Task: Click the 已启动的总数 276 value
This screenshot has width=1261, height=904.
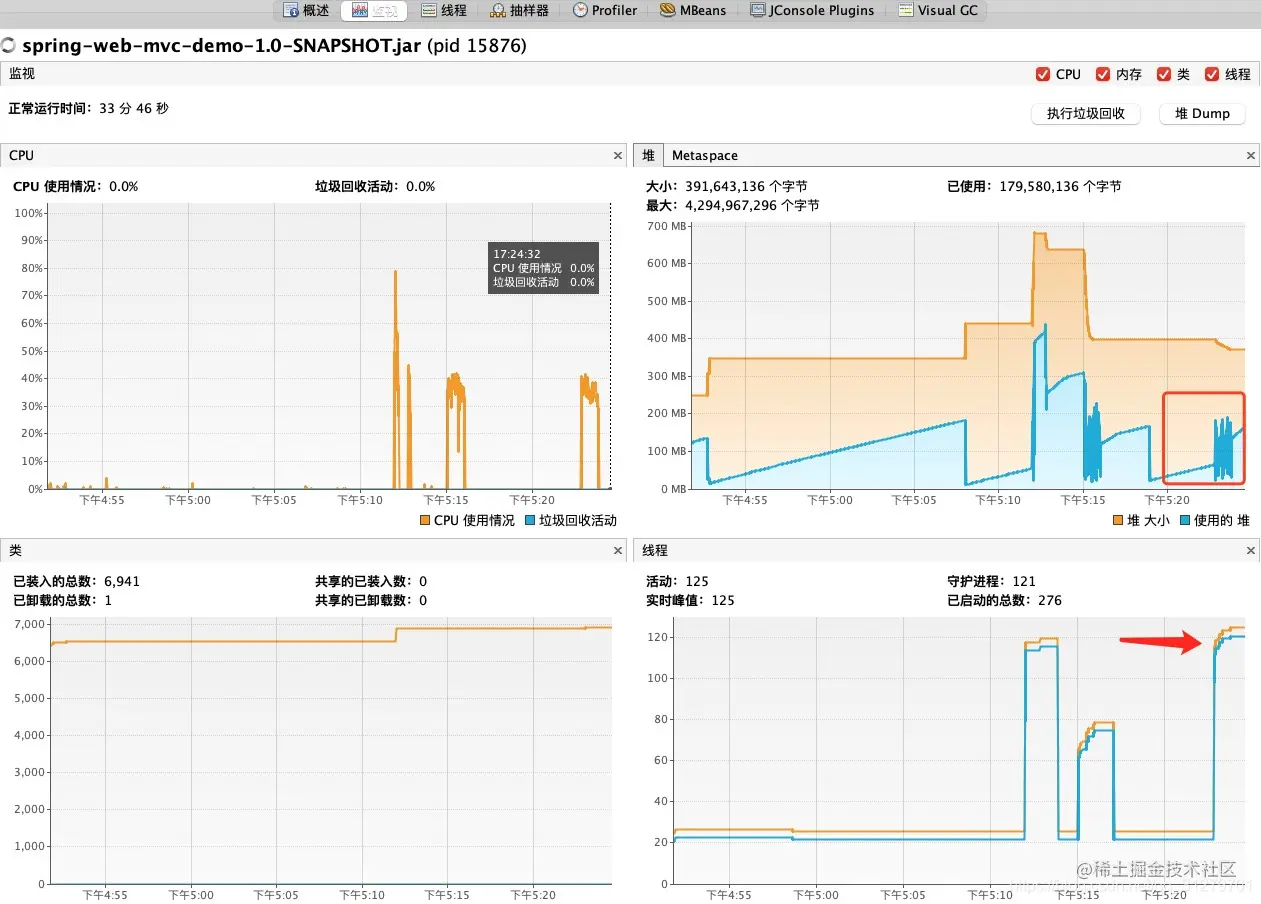Action: click(1050, 600)
